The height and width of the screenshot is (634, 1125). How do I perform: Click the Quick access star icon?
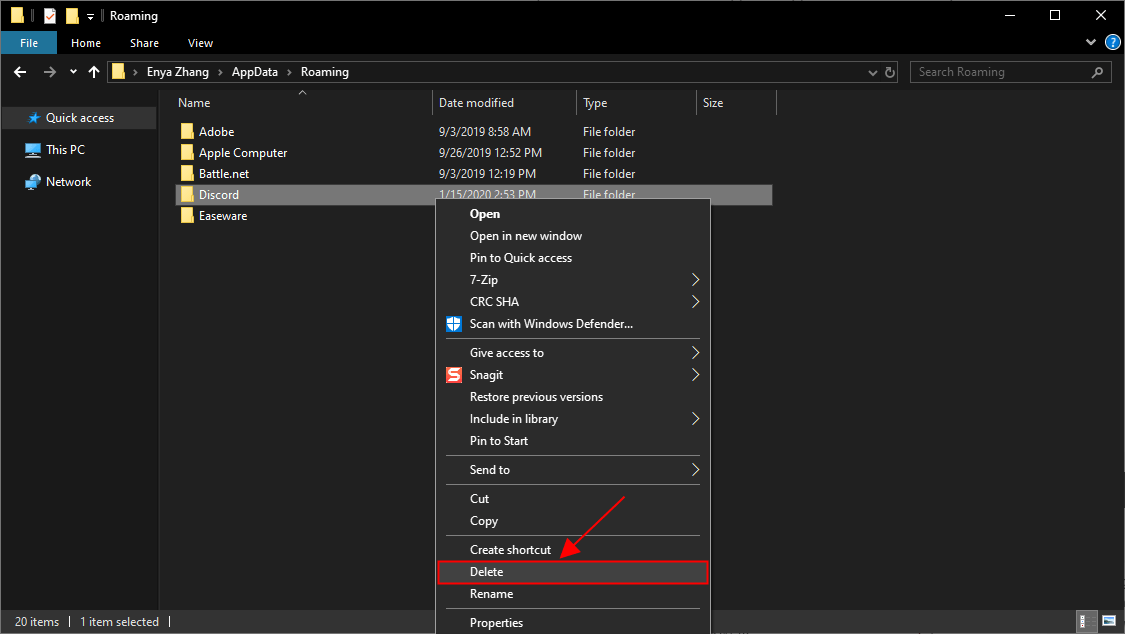pos(34,118)
